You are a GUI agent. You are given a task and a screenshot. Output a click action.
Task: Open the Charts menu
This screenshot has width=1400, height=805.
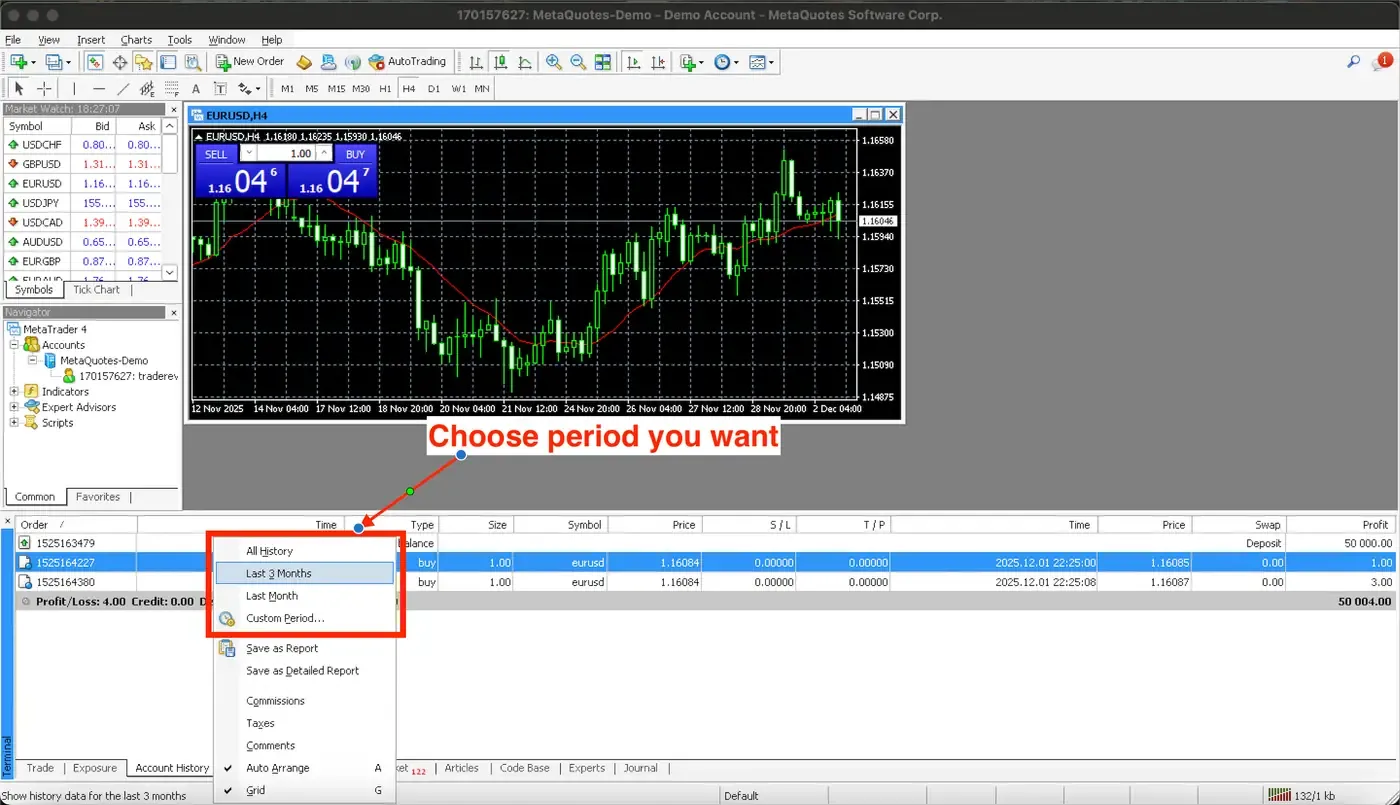tap(136, 40)
